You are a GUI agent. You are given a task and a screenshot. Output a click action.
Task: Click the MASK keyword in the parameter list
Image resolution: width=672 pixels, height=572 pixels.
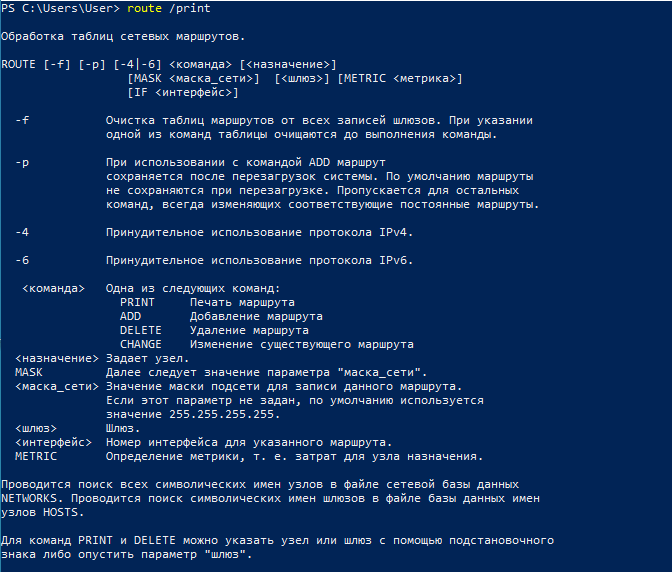[x=29, y=372]
